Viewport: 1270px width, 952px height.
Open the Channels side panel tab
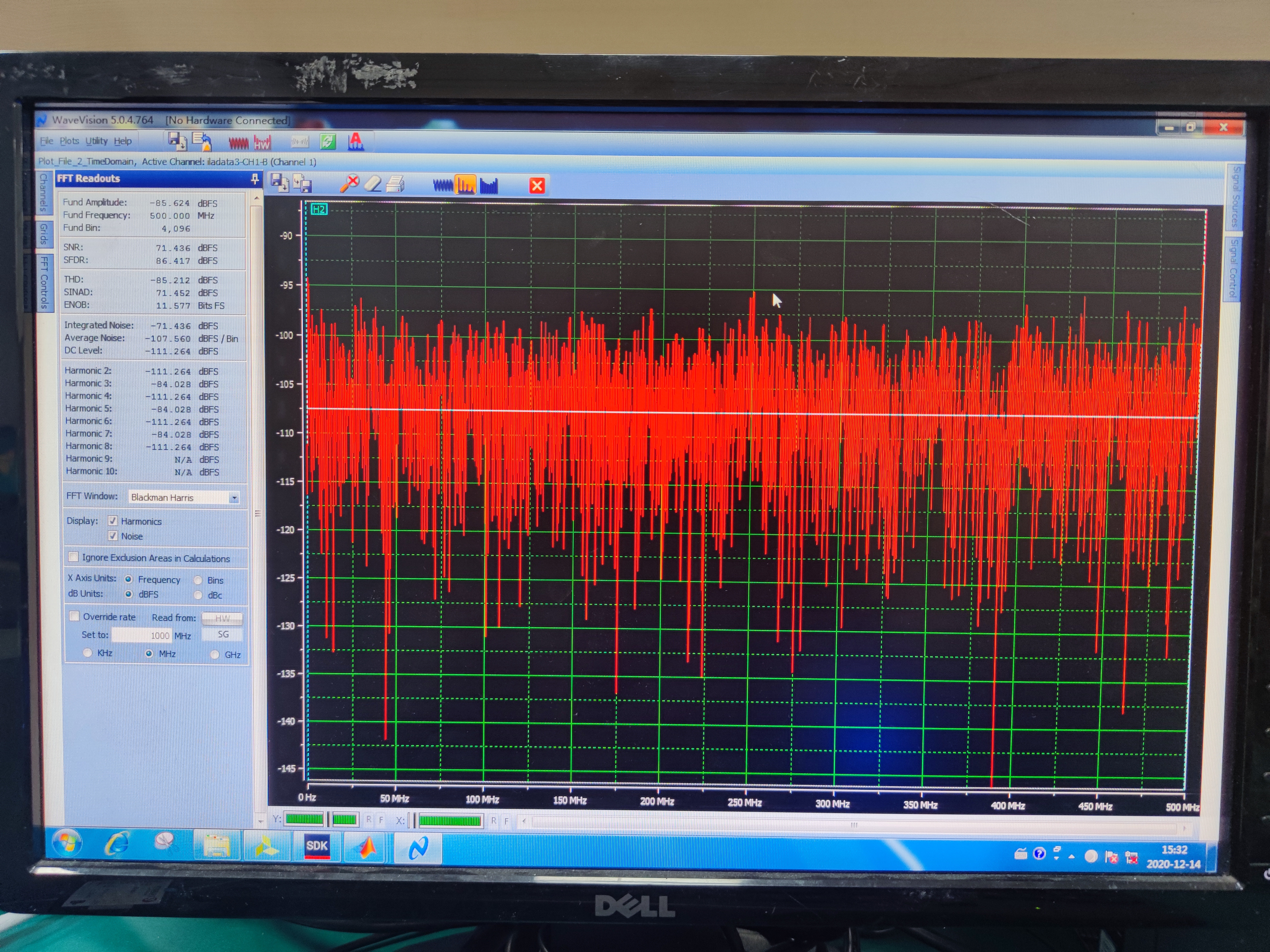pyautogui.click(x=43, y=192)
